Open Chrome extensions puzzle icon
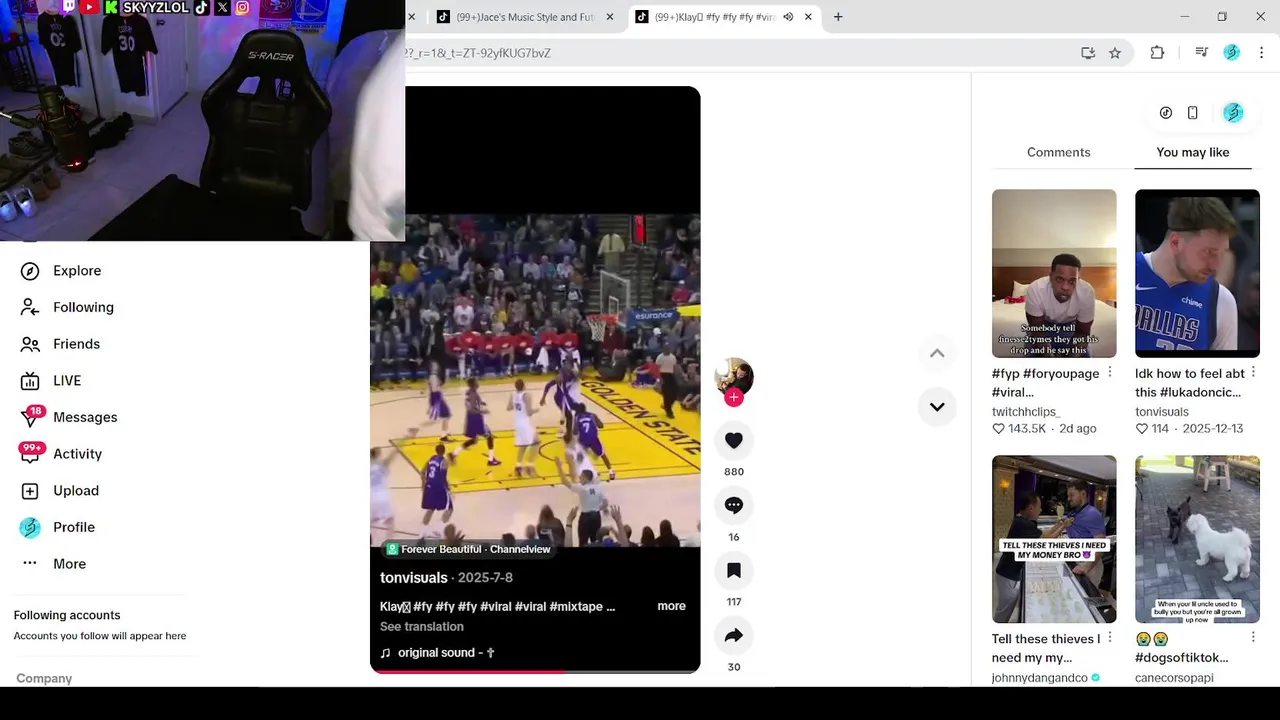The image size is (1280, 720). click(x=1157, y=53)
